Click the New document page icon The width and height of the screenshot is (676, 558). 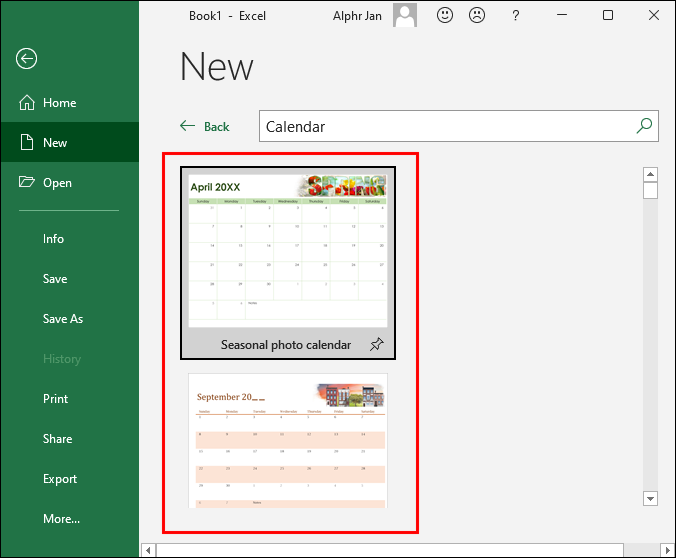click(27, 142)
